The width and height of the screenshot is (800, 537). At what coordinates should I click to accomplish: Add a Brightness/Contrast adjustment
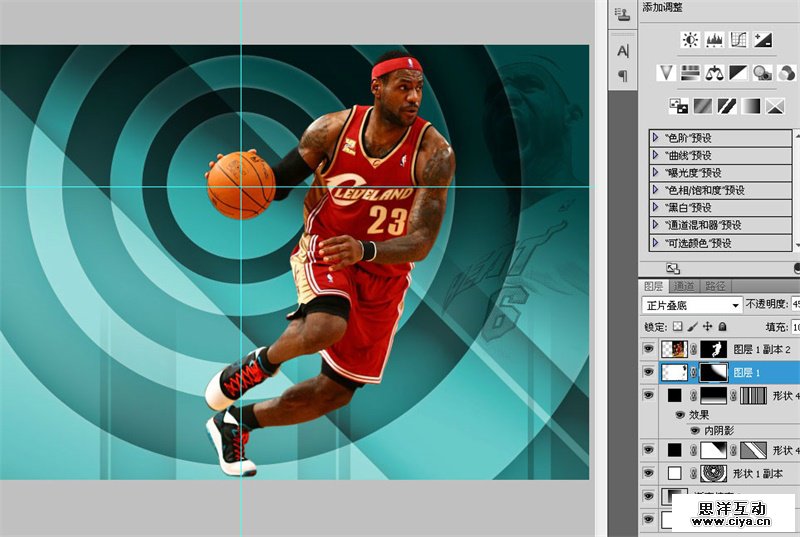click(x=690, y=40)
